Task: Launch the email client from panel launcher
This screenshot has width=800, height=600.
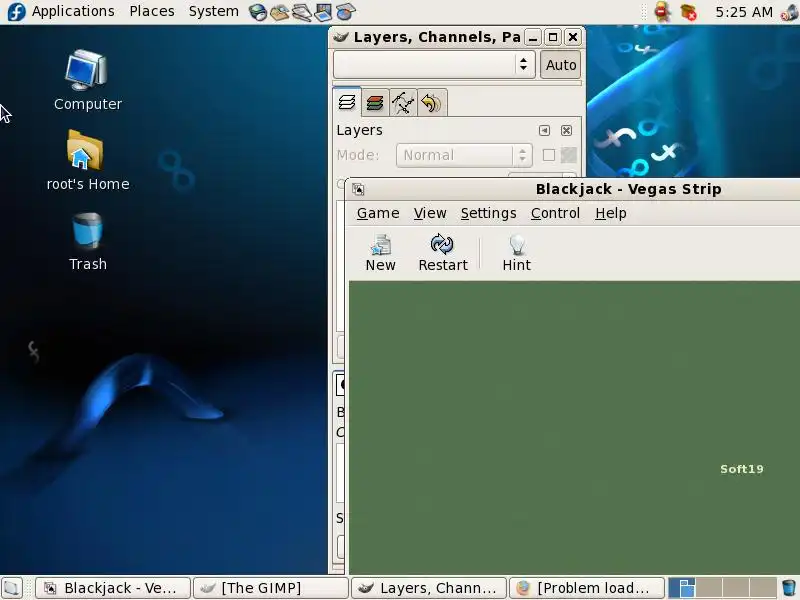Action: pyautogui.click(x=280, y=12)
